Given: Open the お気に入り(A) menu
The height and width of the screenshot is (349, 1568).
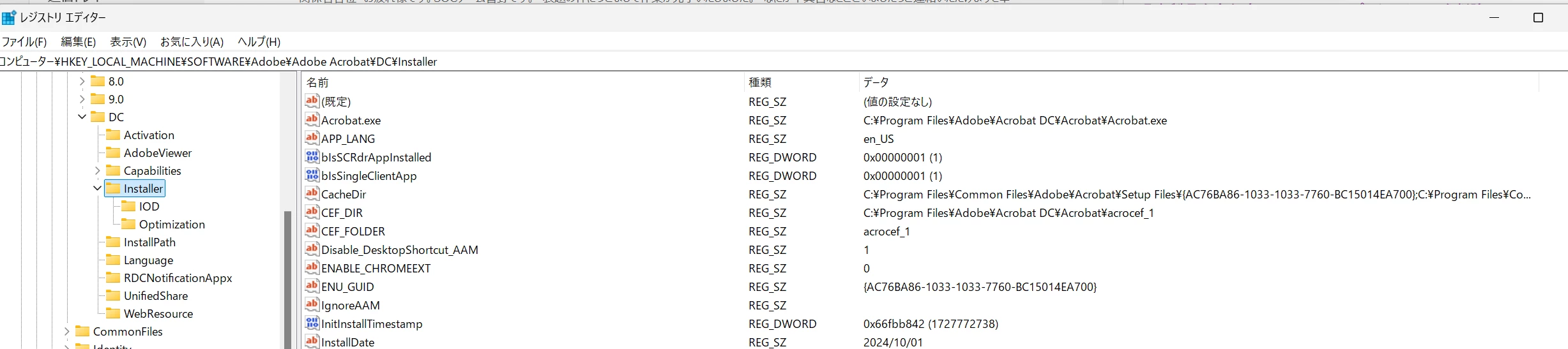Looking at the screenshot, I should [192, 41].
